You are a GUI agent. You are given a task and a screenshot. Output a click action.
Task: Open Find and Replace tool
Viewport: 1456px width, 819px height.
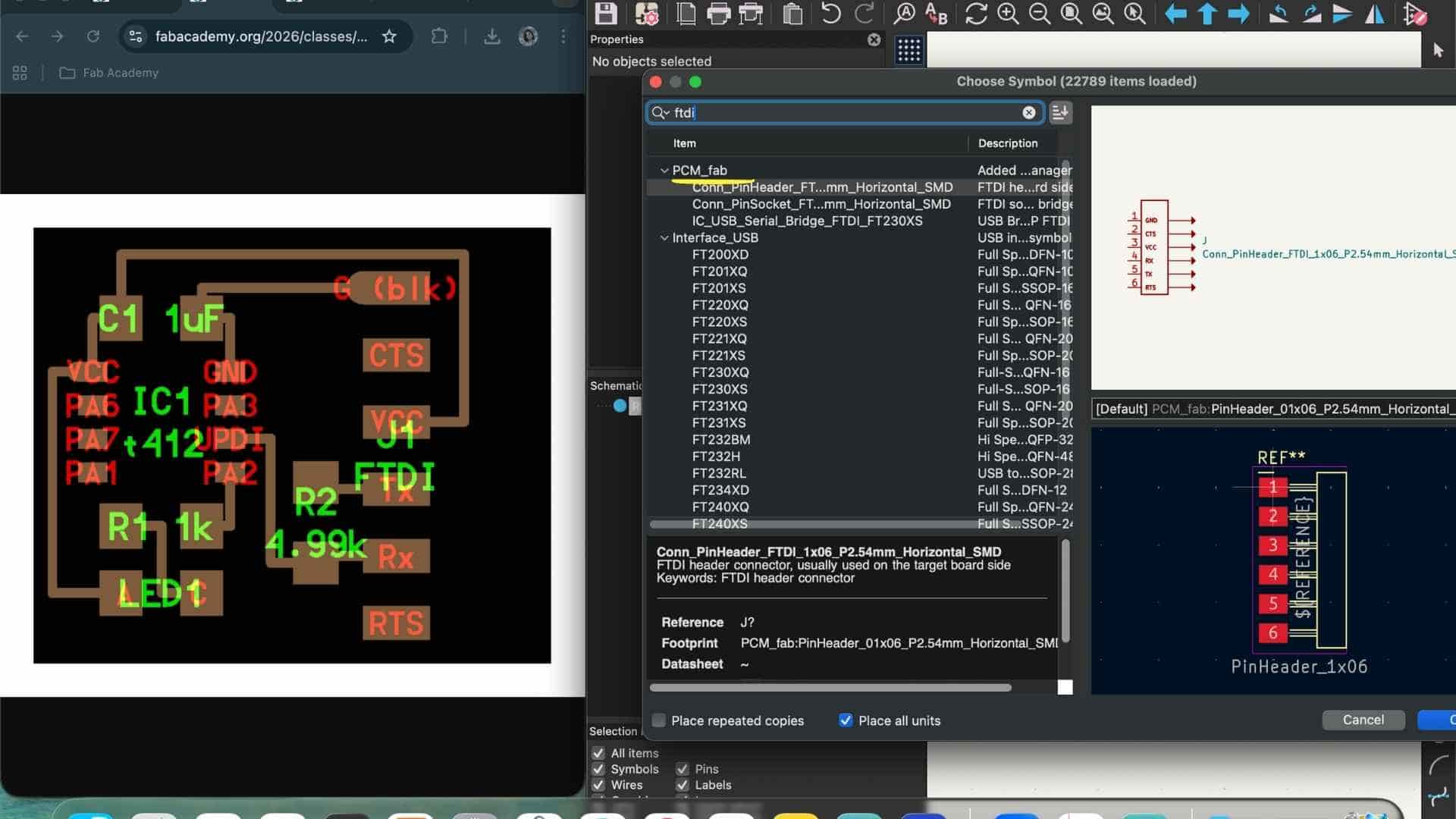(x=937, y=14)
